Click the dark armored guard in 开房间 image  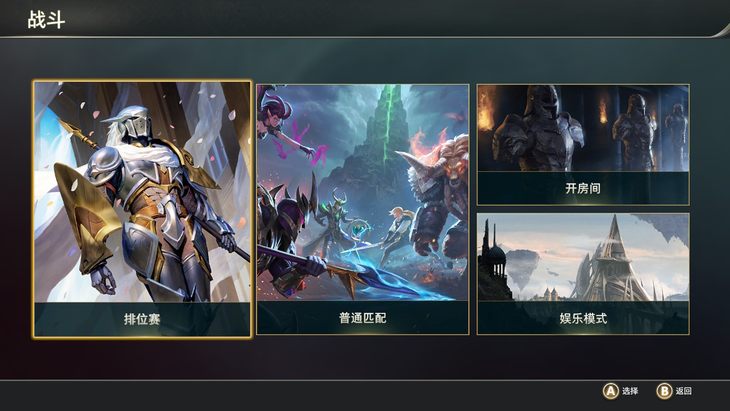pyautogui.click(x=540, y=129)
